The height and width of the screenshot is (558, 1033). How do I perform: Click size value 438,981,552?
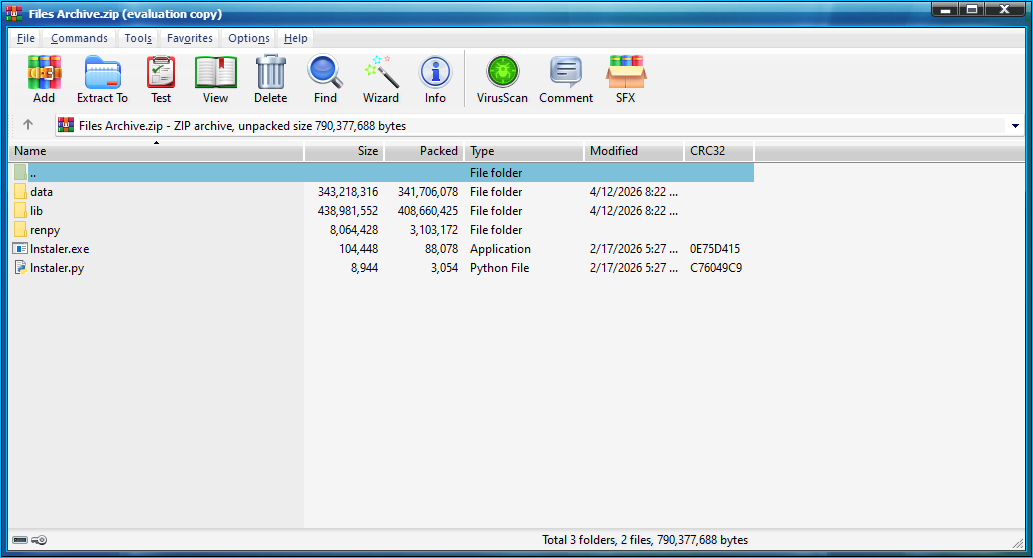348,211
